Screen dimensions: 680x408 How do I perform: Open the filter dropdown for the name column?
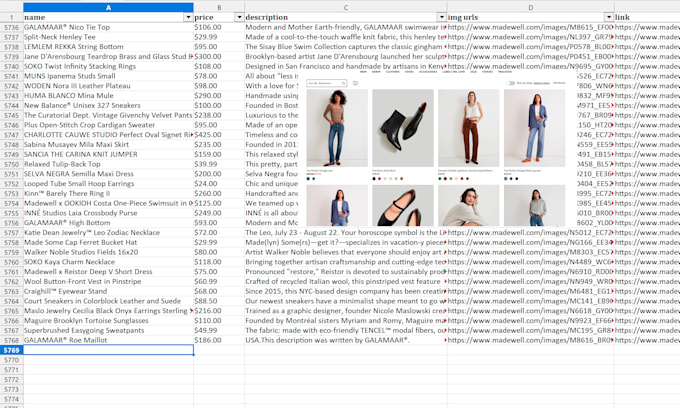[x=188, y=17]
